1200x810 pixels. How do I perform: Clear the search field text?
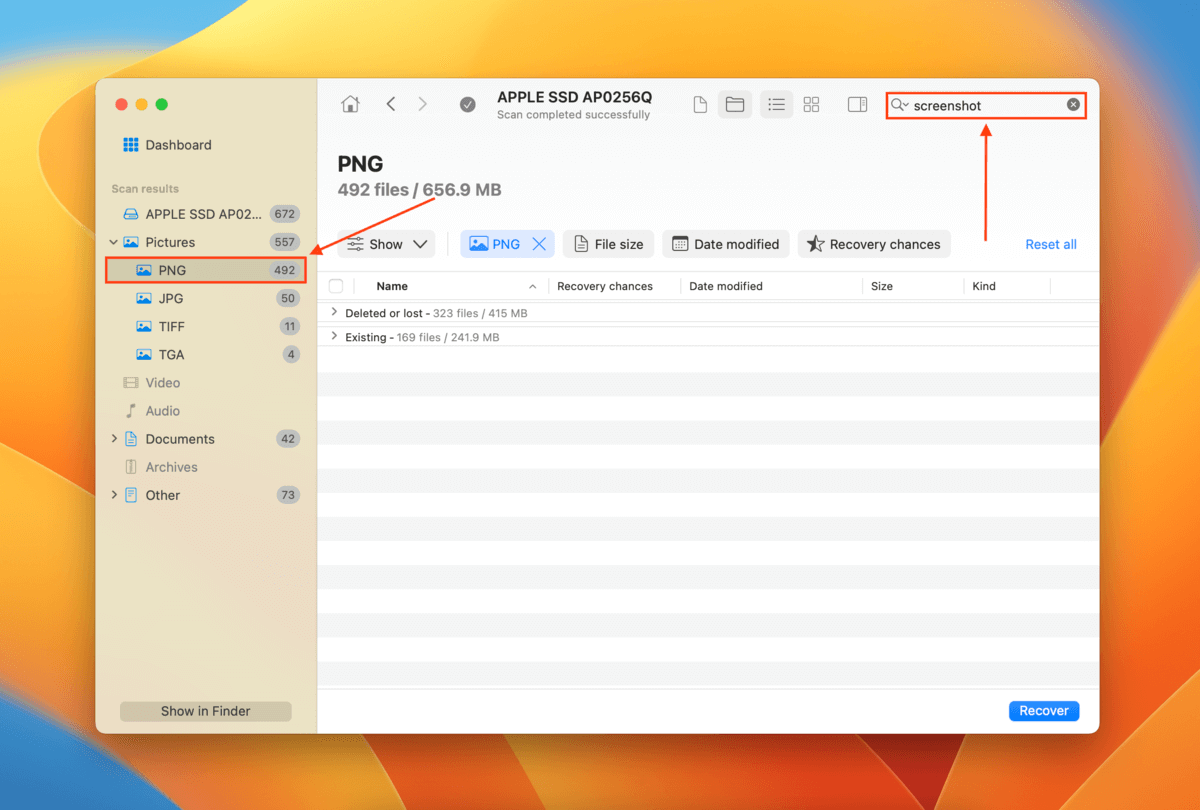1073,105
